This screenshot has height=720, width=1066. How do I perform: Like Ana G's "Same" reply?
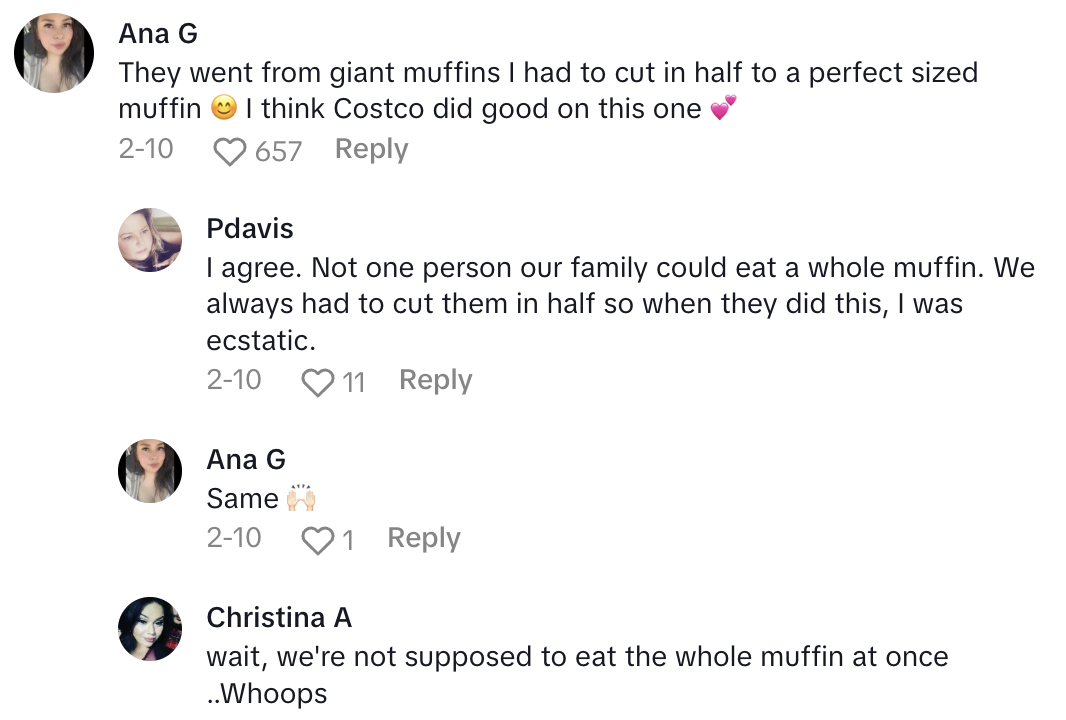pyautogui.click(x=317, y=541)
